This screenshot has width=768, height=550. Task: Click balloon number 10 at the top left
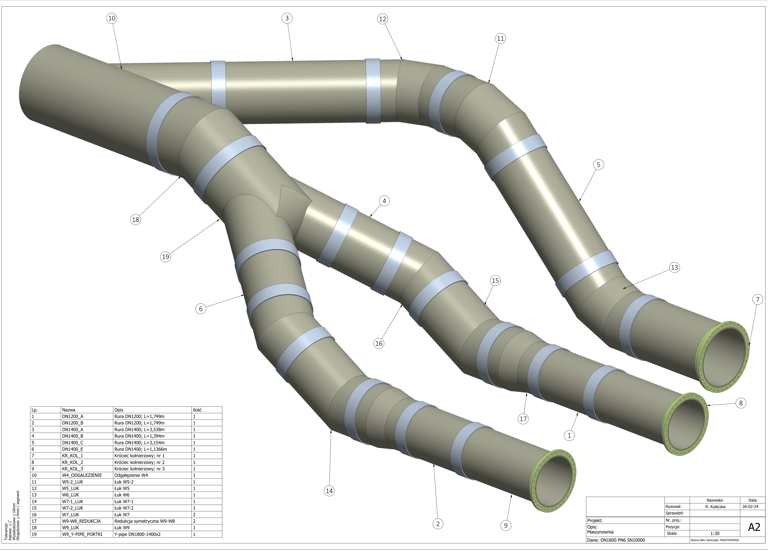pyautogui.click(x=112, y=18)
